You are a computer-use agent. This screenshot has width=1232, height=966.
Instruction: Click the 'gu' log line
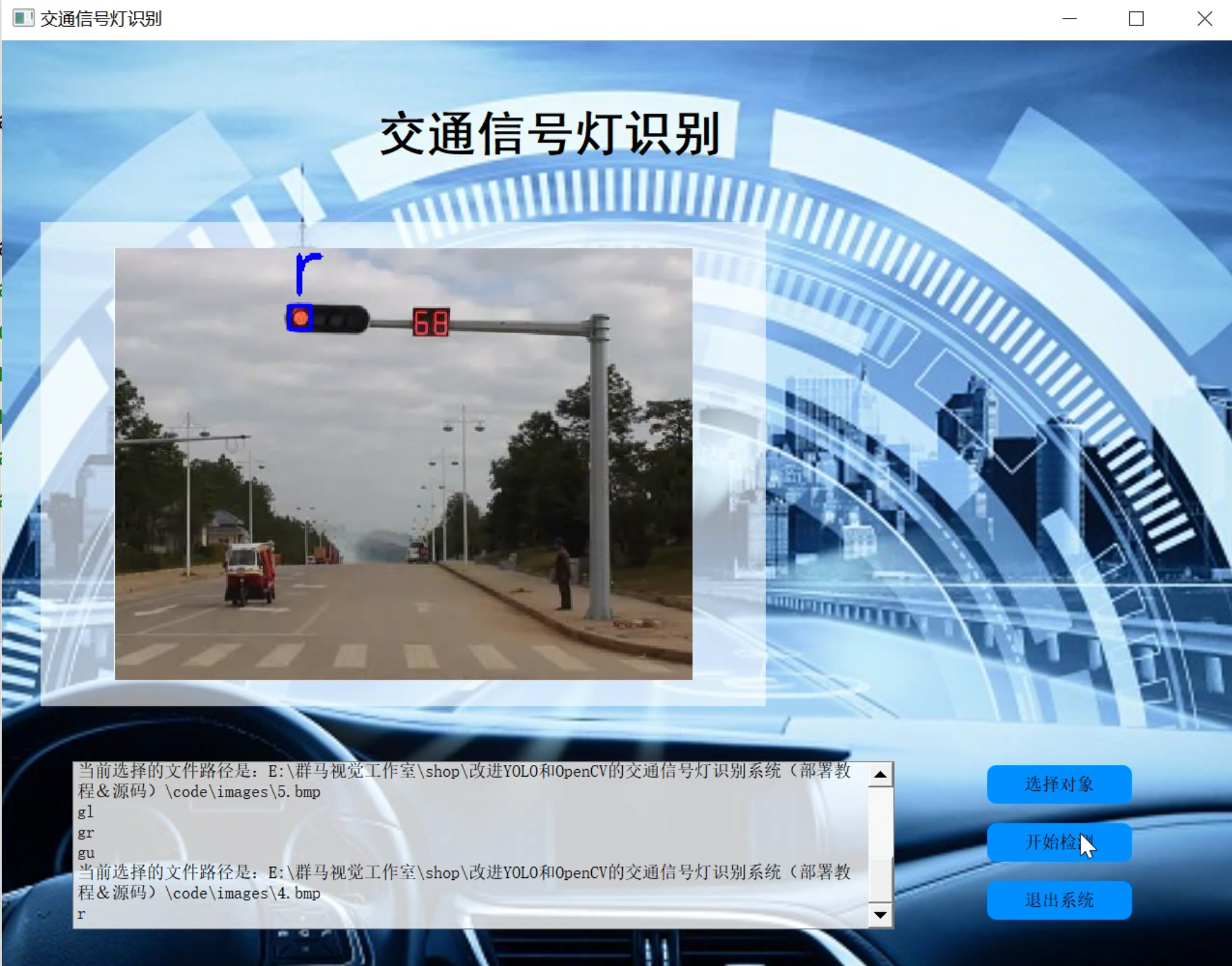86,853
